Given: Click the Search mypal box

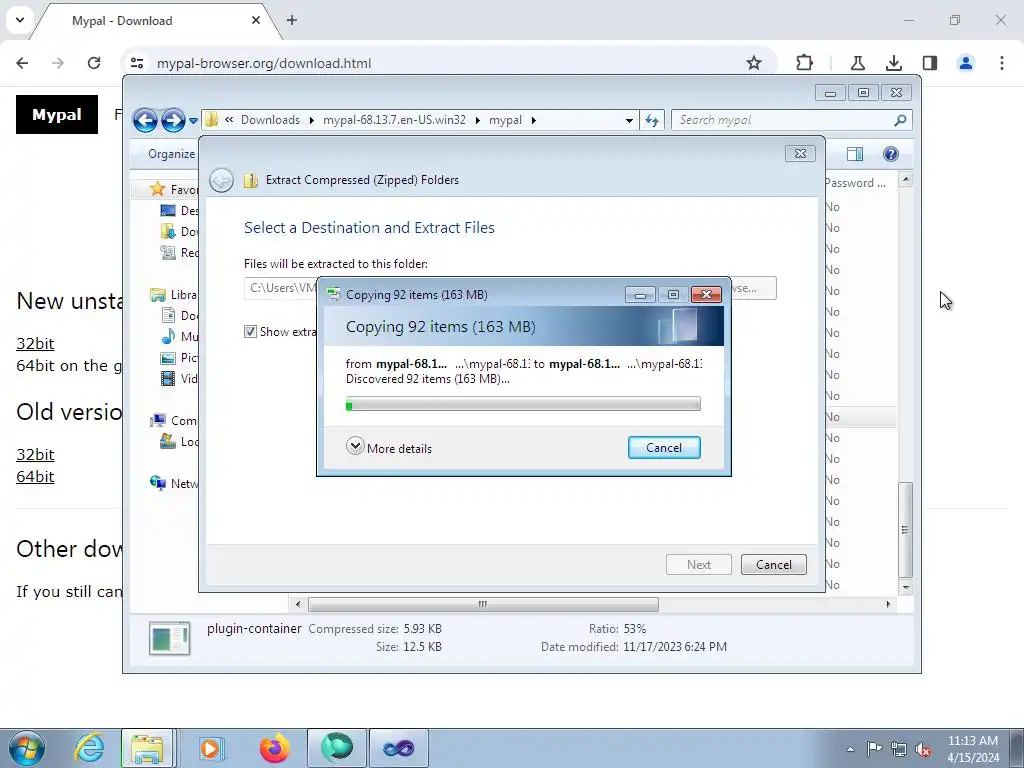Looking at the screenshot, I should (780, 120).
